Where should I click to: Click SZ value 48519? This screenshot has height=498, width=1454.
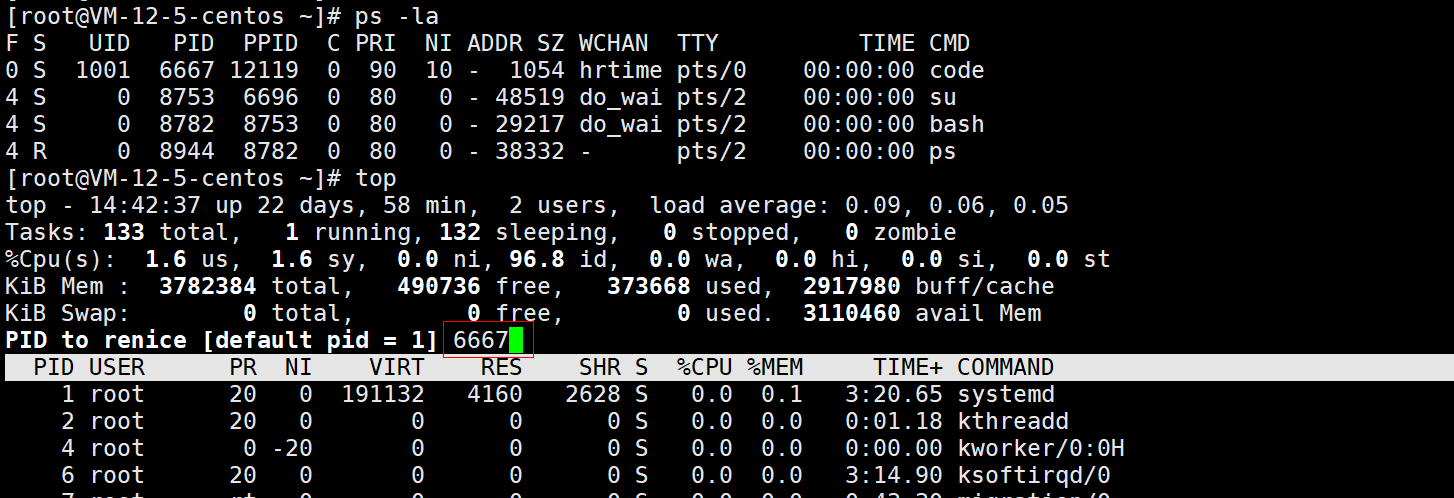pos(529,98)
